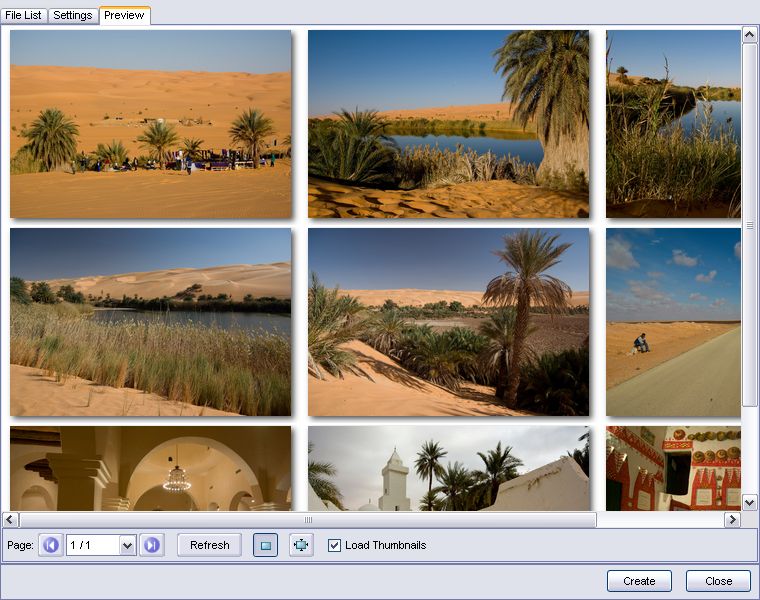Switch to the Settings tab
Screen dimensions: 760x600
[x=73, y=16]
